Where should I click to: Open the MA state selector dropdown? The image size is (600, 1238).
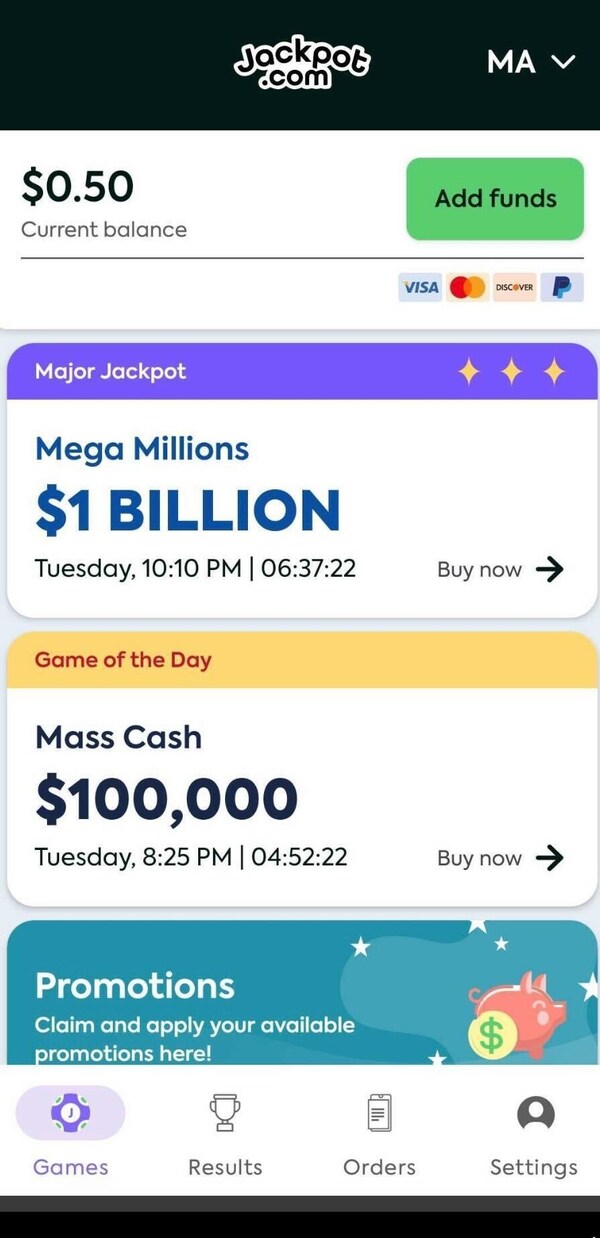[530, 62]
